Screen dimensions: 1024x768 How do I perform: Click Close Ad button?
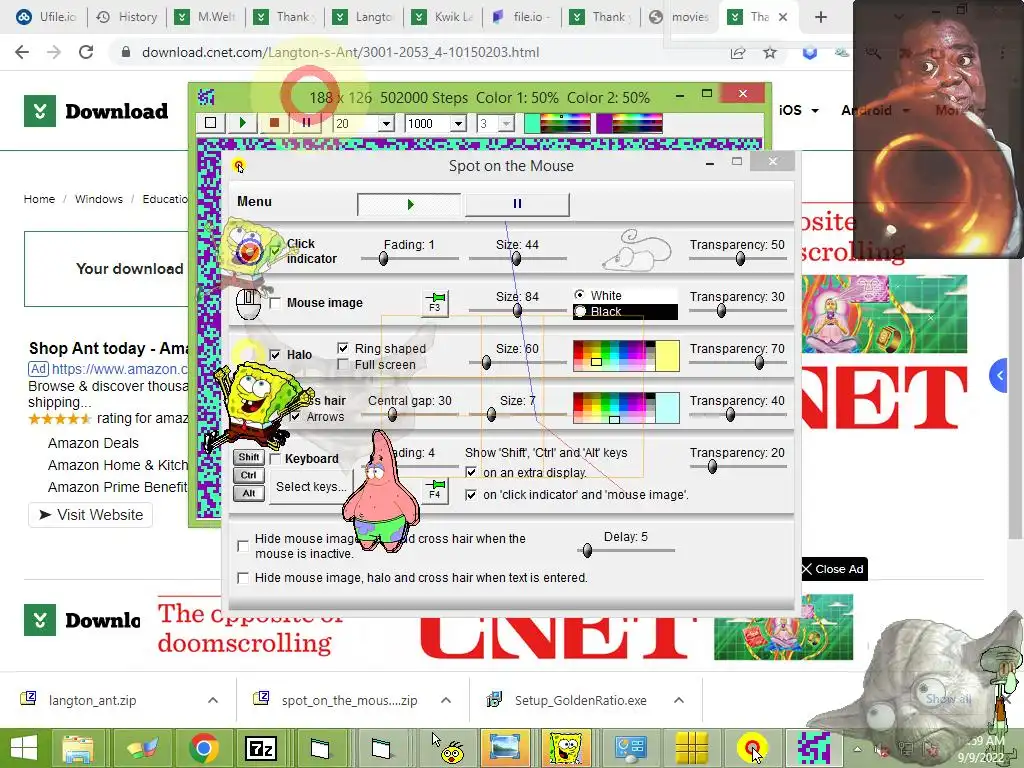833,569
